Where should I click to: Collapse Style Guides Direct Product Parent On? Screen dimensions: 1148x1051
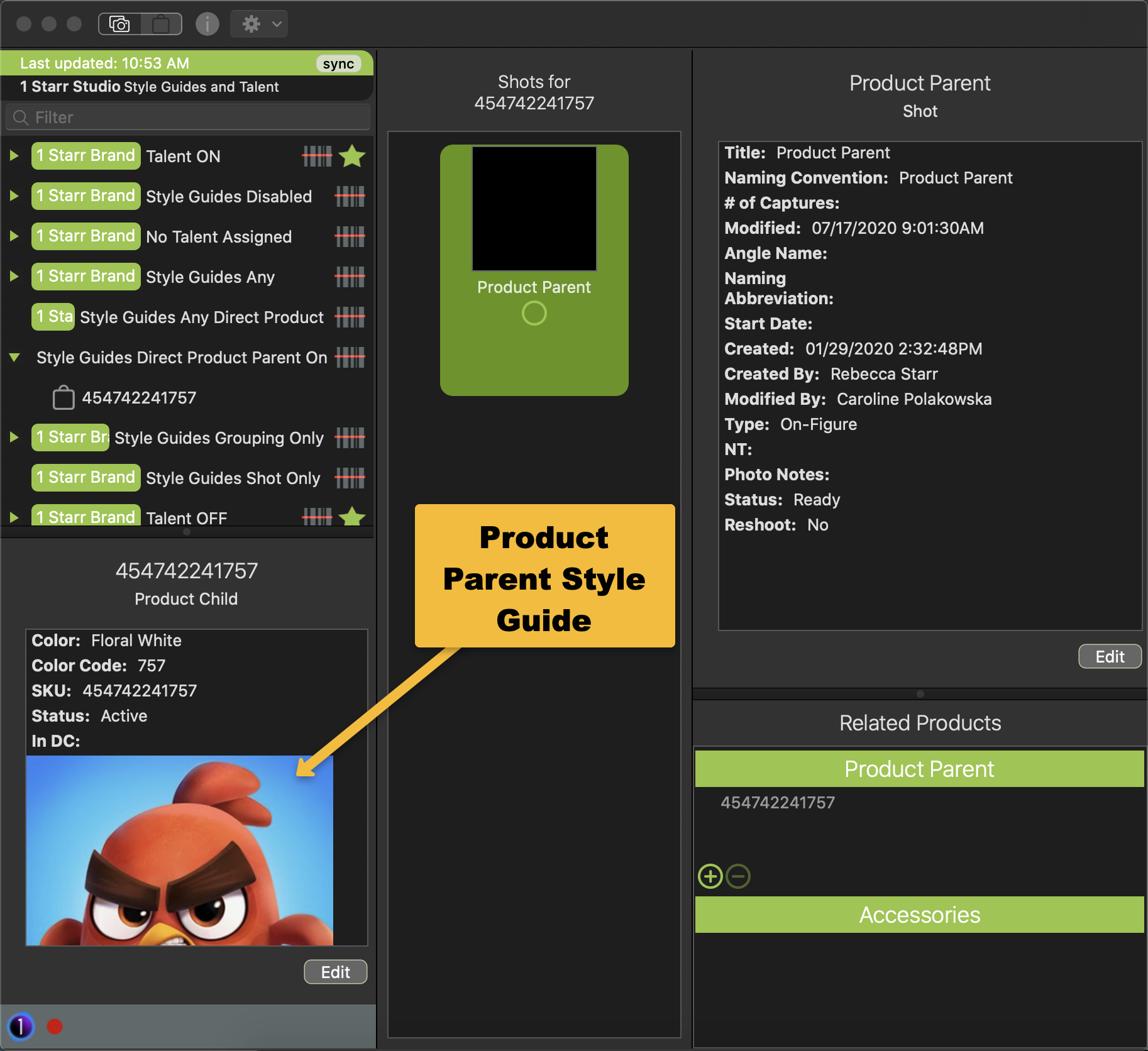tap(14, 357)
